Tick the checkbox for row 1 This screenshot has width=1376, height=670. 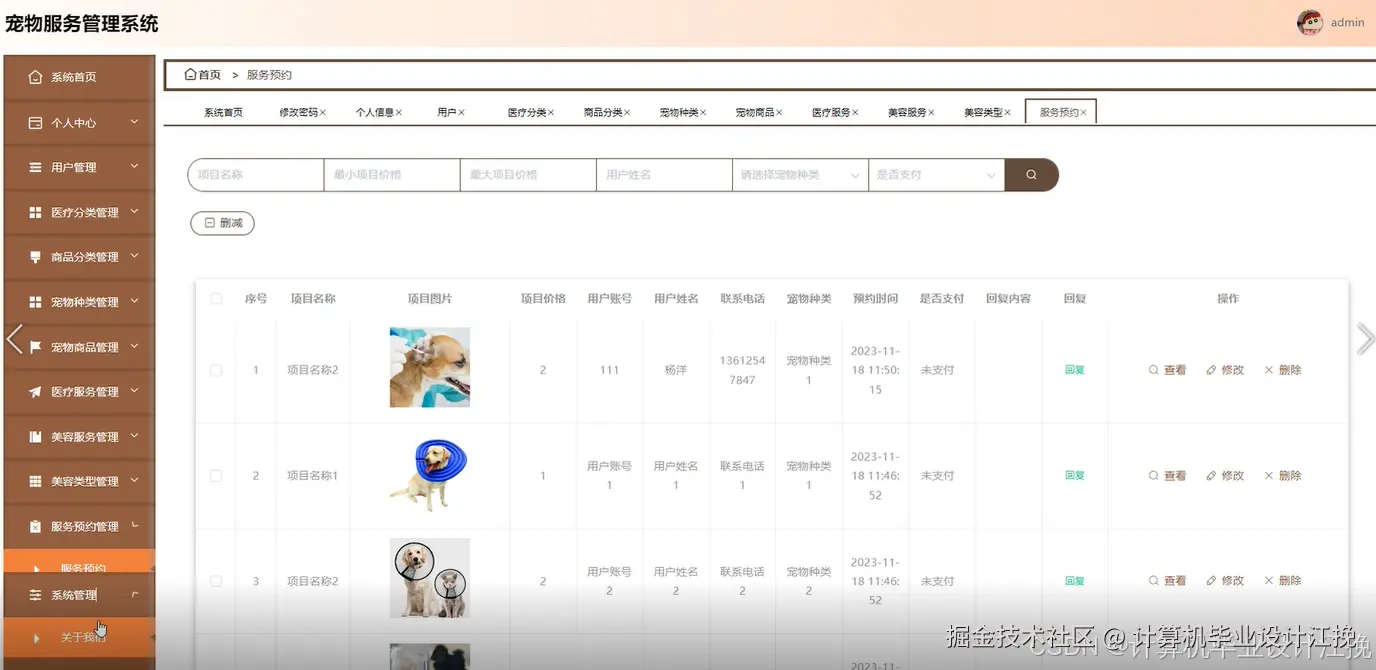216,370
